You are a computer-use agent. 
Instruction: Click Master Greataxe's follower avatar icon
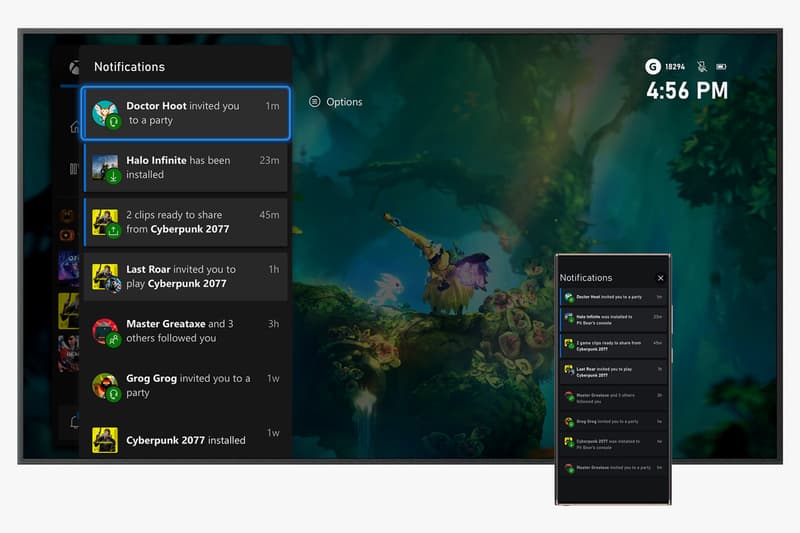[x=105, y=331]
